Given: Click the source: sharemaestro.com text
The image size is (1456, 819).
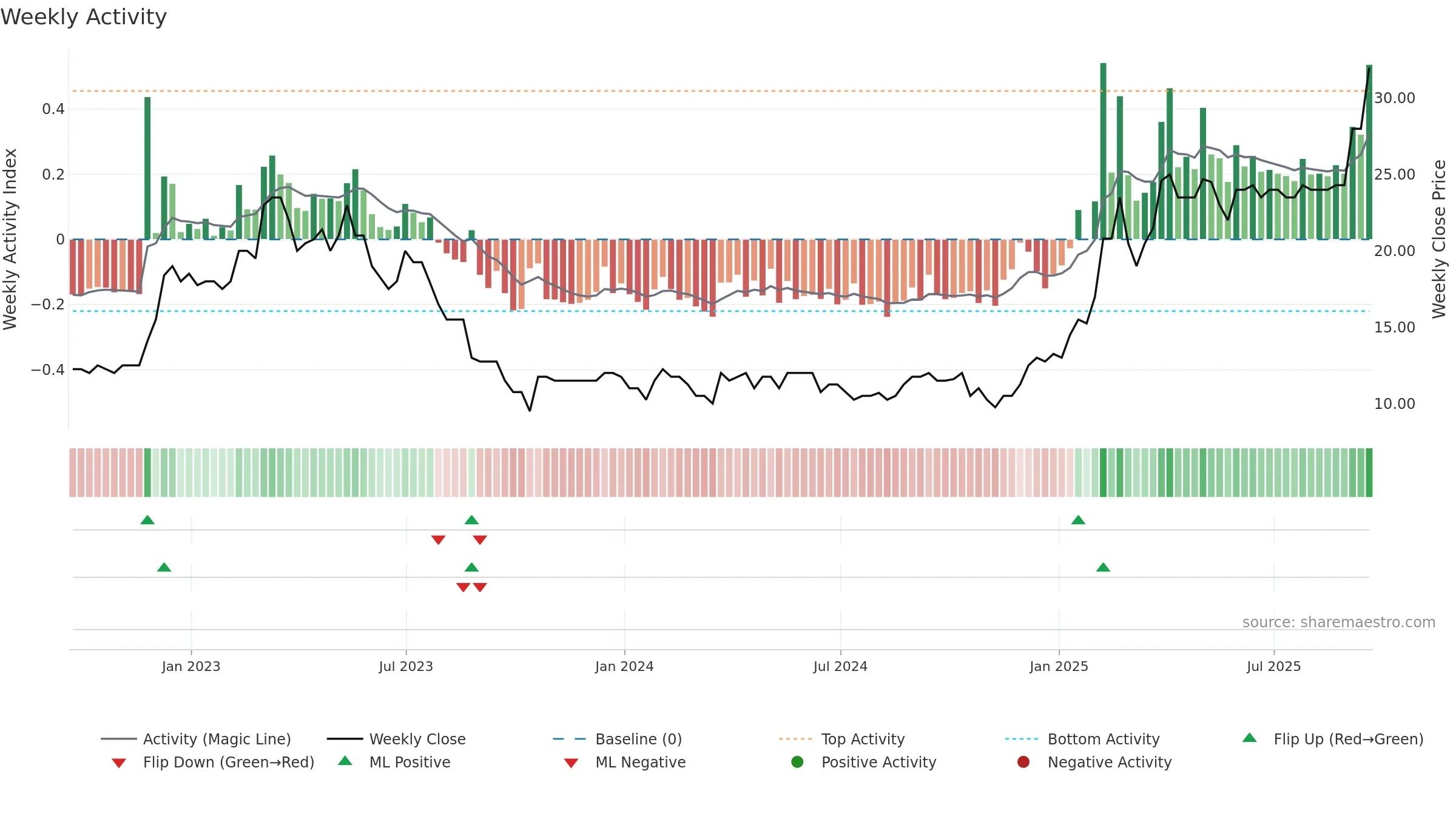Looking at the screenshot, I should click(1339, 622).
